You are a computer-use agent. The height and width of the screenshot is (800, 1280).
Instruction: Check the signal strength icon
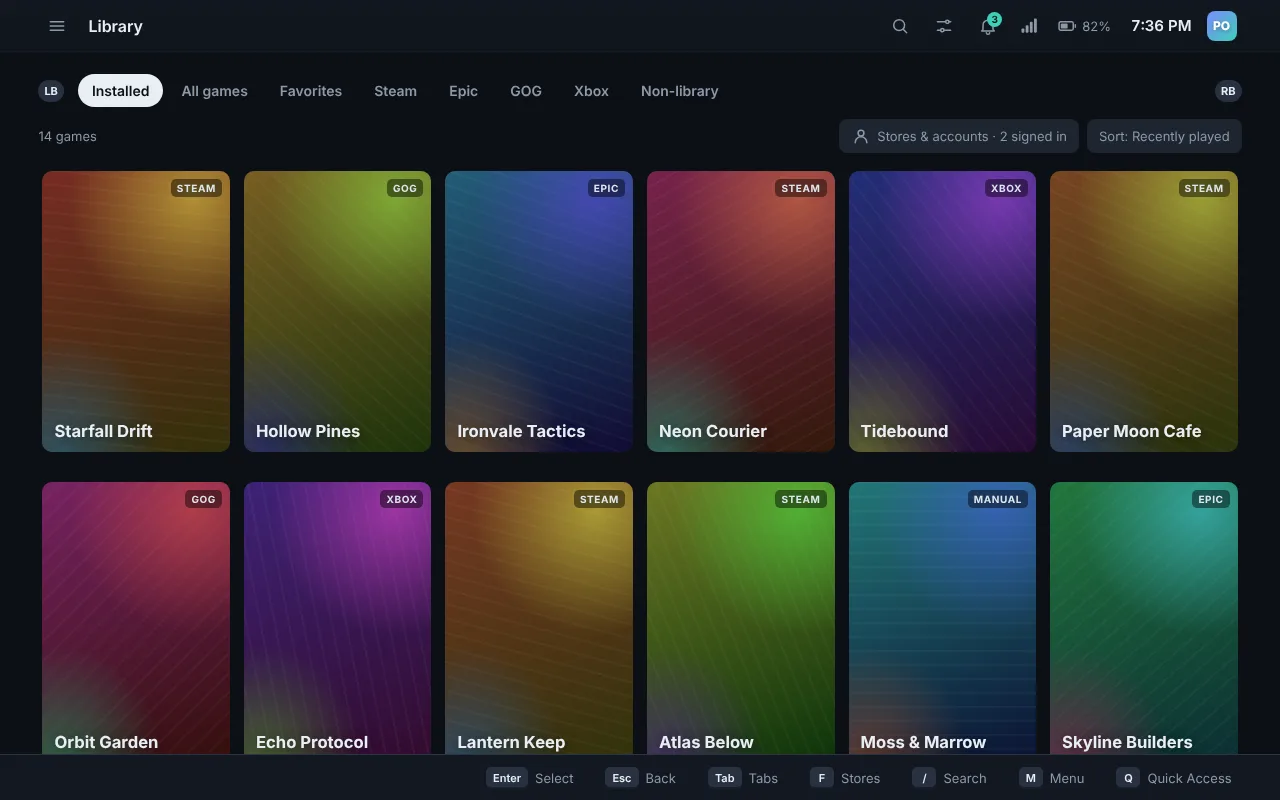tap(1029, 26)
